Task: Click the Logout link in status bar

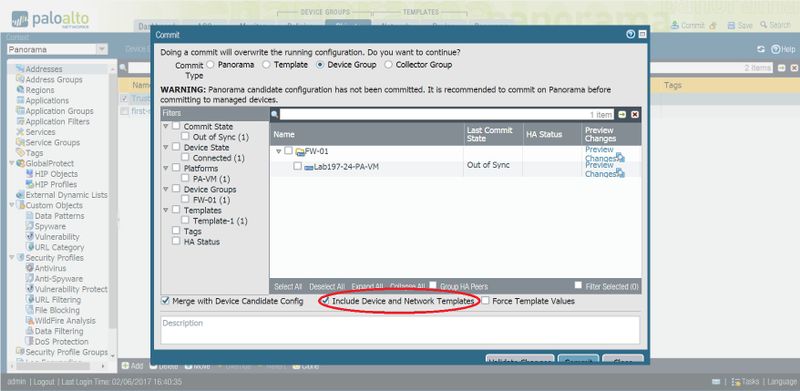Action: 44,382
